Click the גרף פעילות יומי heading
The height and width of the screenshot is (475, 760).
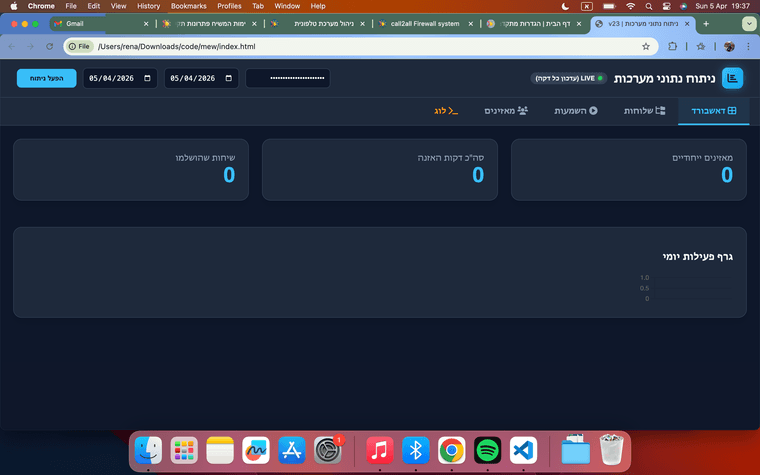click(x=697, y=256)
